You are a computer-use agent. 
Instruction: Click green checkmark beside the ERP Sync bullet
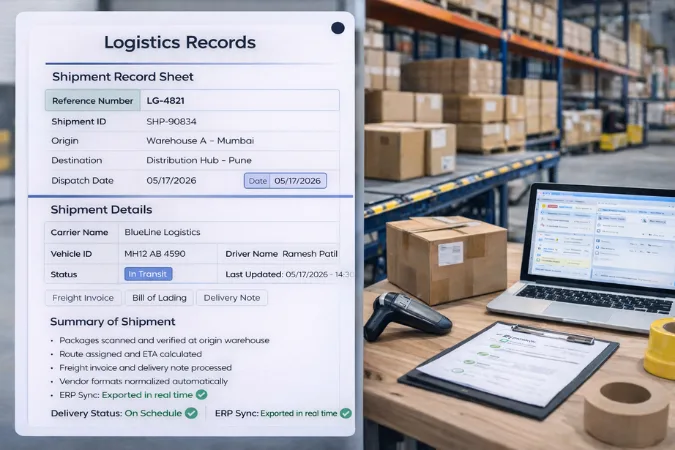click(201, 395)
